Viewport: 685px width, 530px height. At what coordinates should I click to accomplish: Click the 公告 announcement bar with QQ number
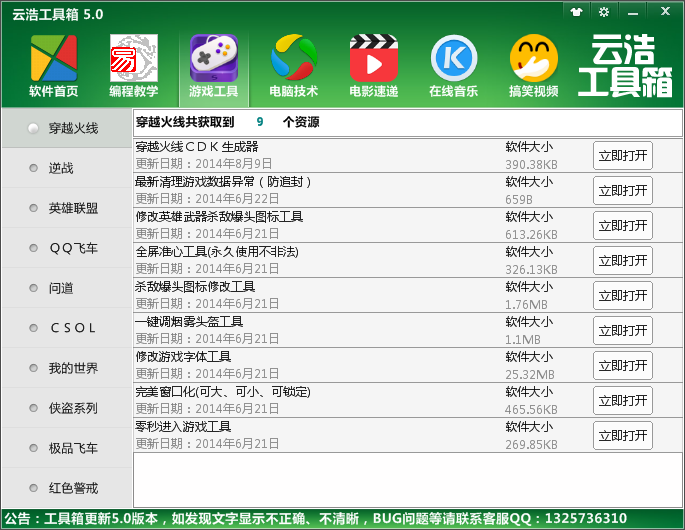coord(316,519)
